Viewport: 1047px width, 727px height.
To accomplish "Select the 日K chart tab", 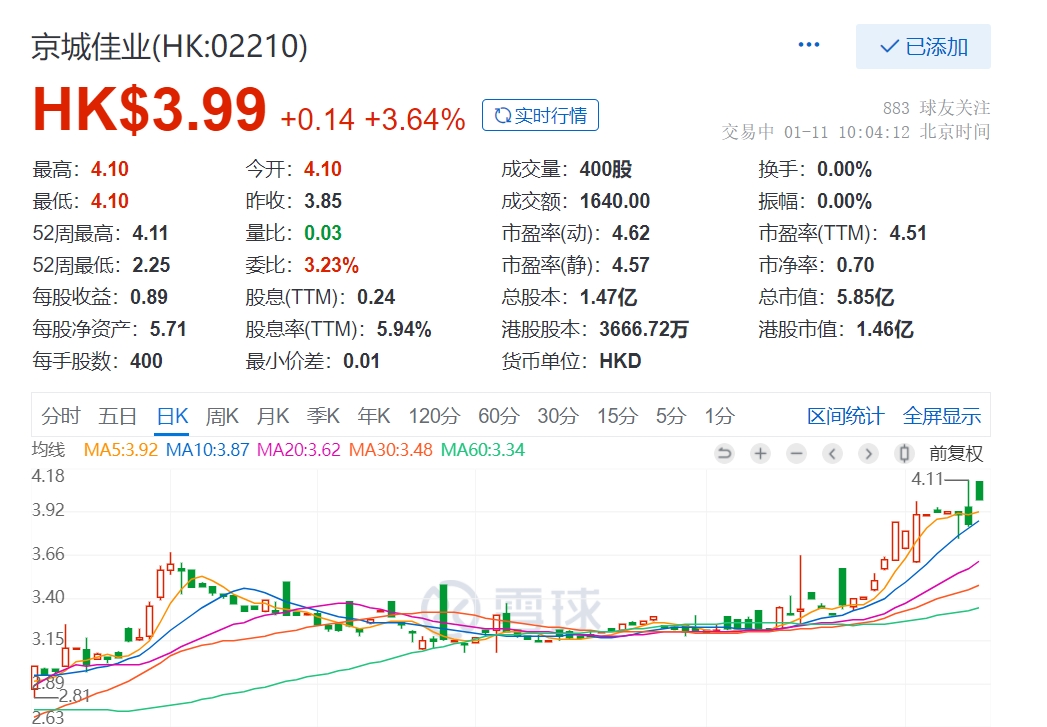I will pos(172,416).
